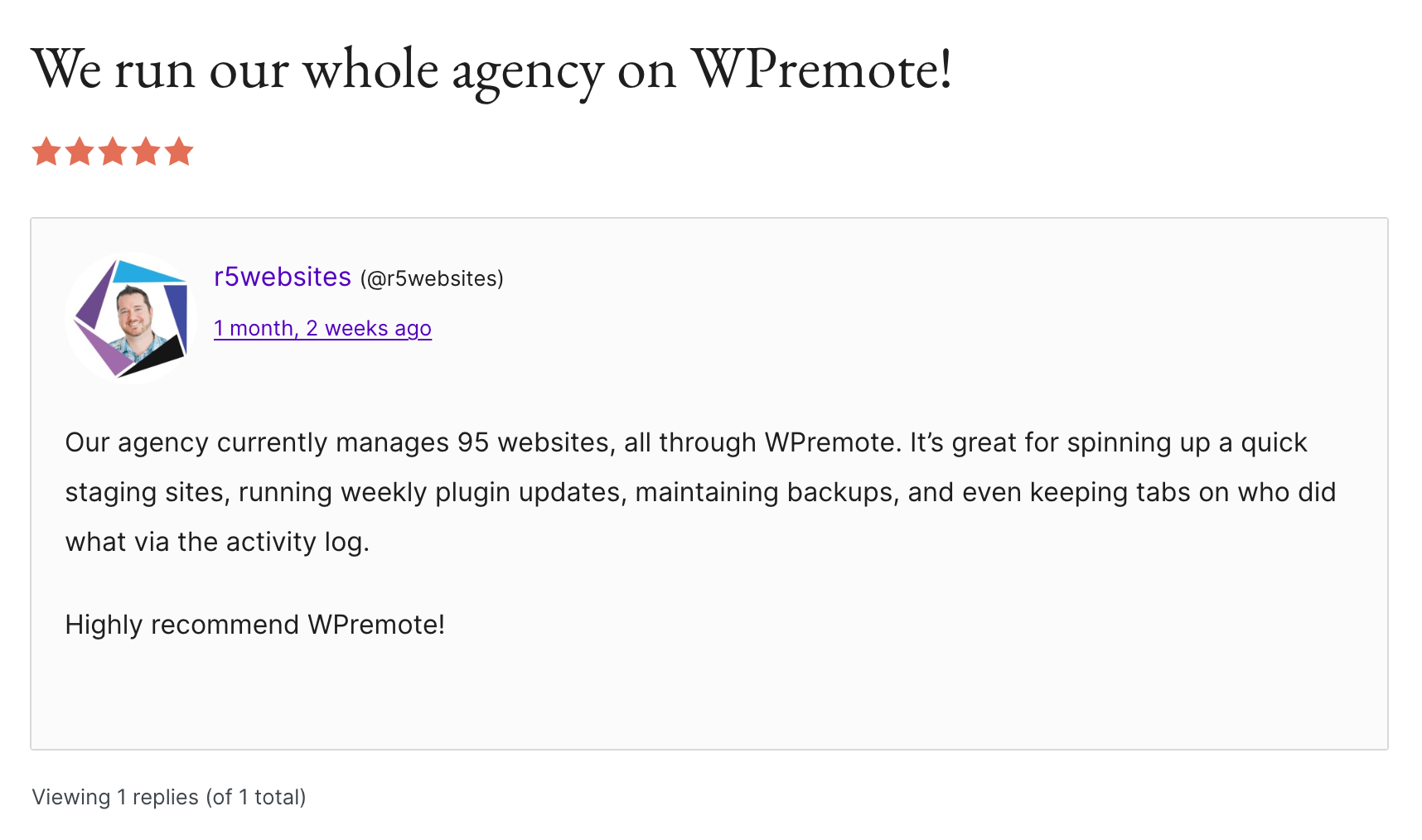The width and height of the screenshot is (1422, 840).
Task: Click the "1 month, 2 weeks ago" timestamp link
Action: (322, 329)
